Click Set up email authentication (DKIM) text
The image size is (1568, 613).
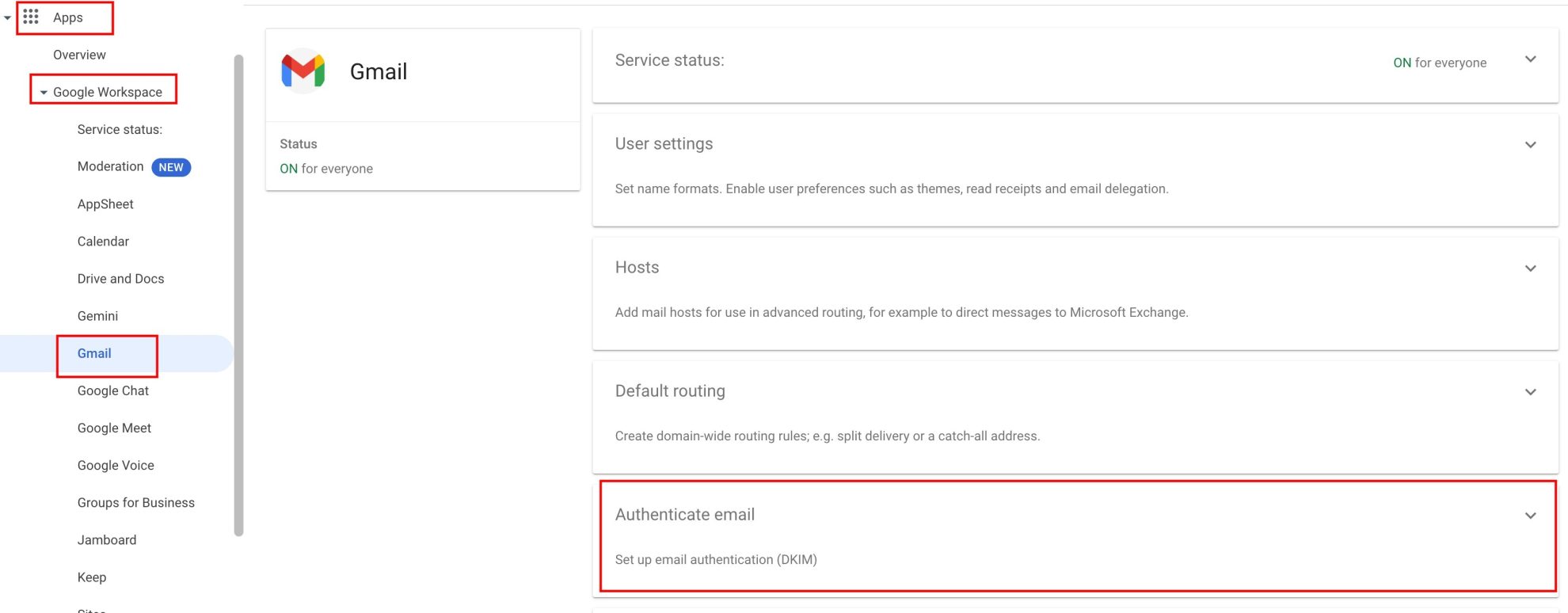[x=716, y=559]
